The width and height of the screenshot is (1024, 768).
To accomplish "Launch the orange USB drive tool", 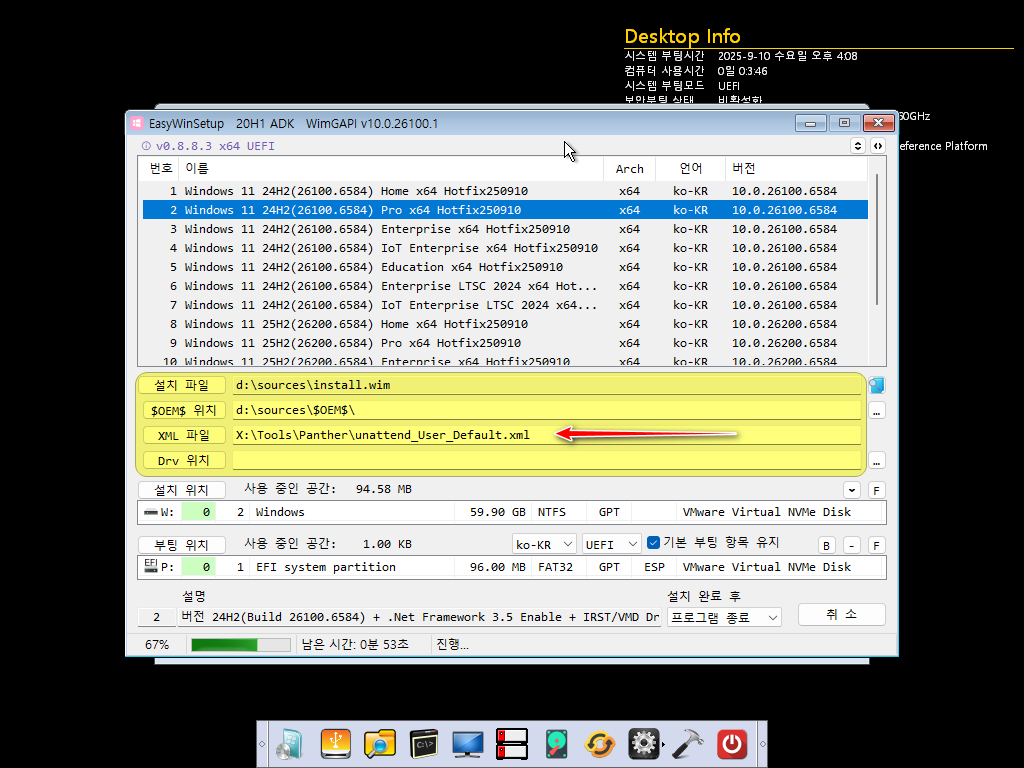I will coord(336,743).
